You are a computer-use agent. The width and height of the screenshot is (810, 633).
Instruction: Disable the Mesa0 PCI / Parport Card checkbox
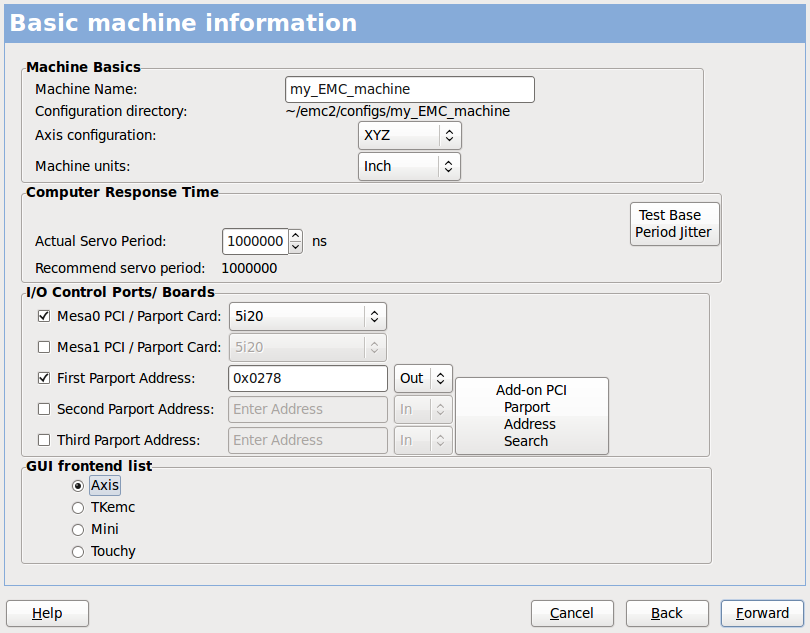[43, 315]
